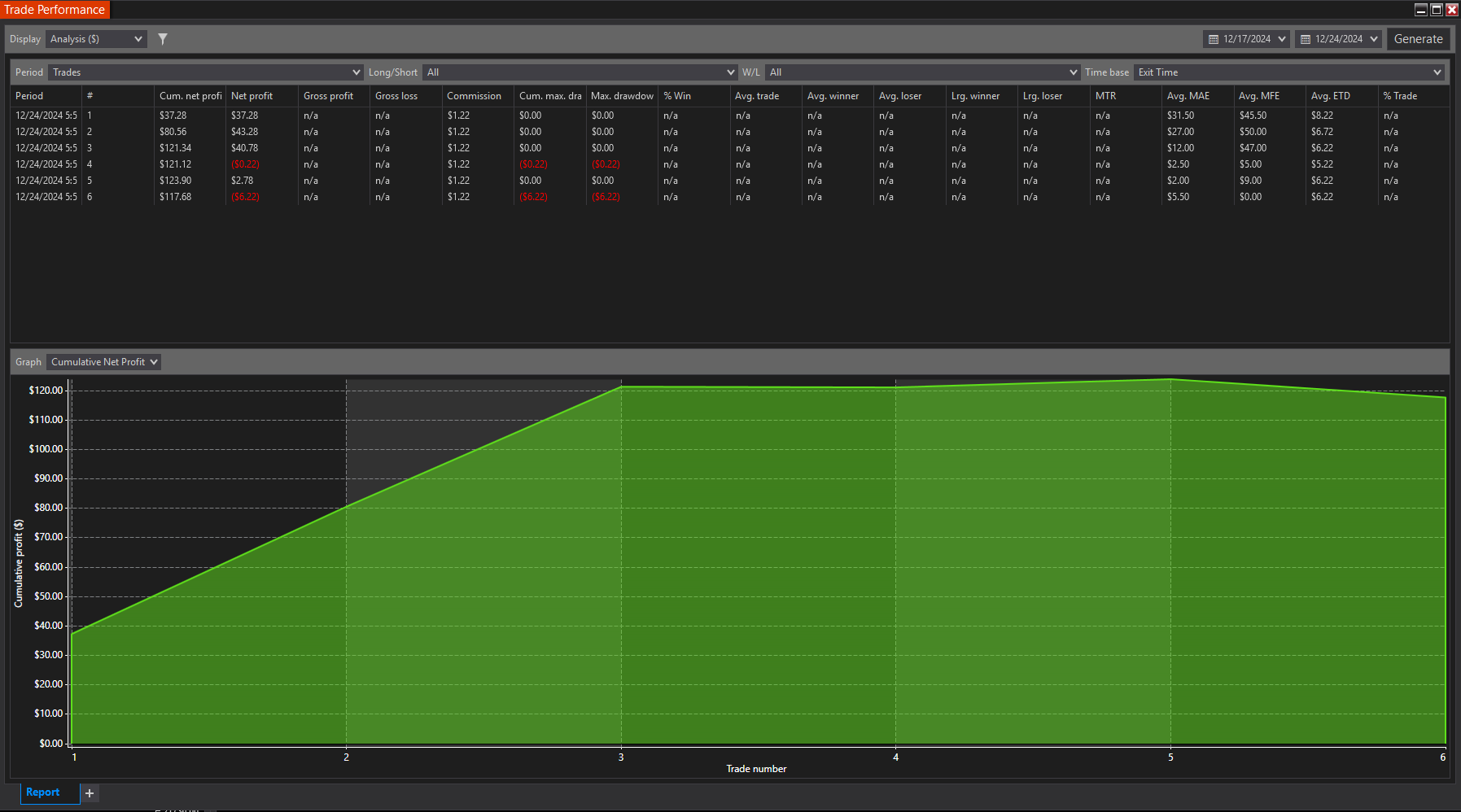Expand the 12/24/2024 end date arrow

(x=1374, y=39)
